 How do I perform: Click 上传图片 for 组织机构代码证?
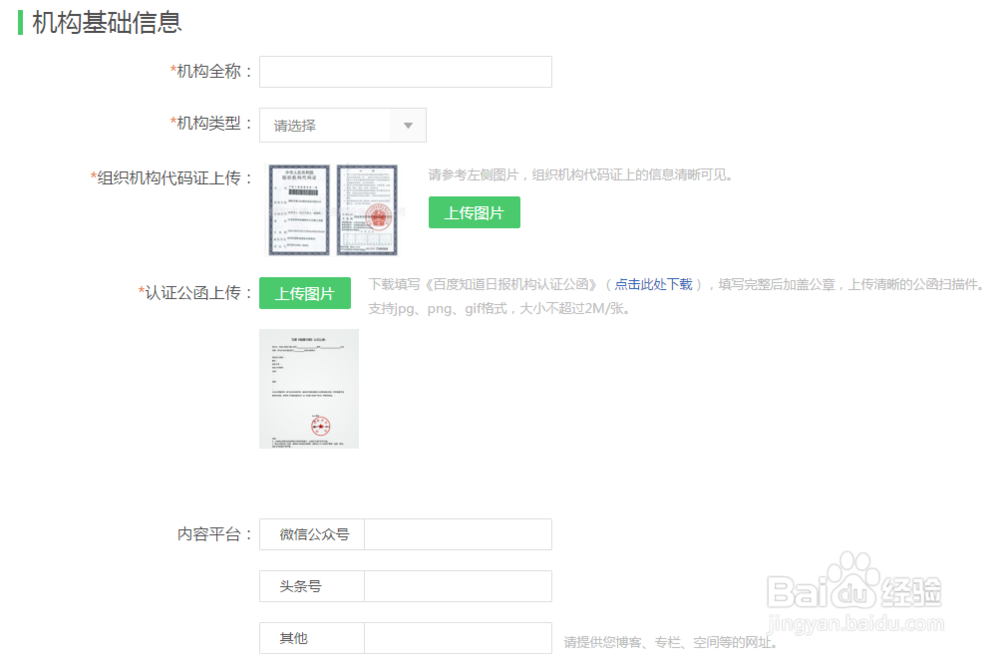[474, 212]
